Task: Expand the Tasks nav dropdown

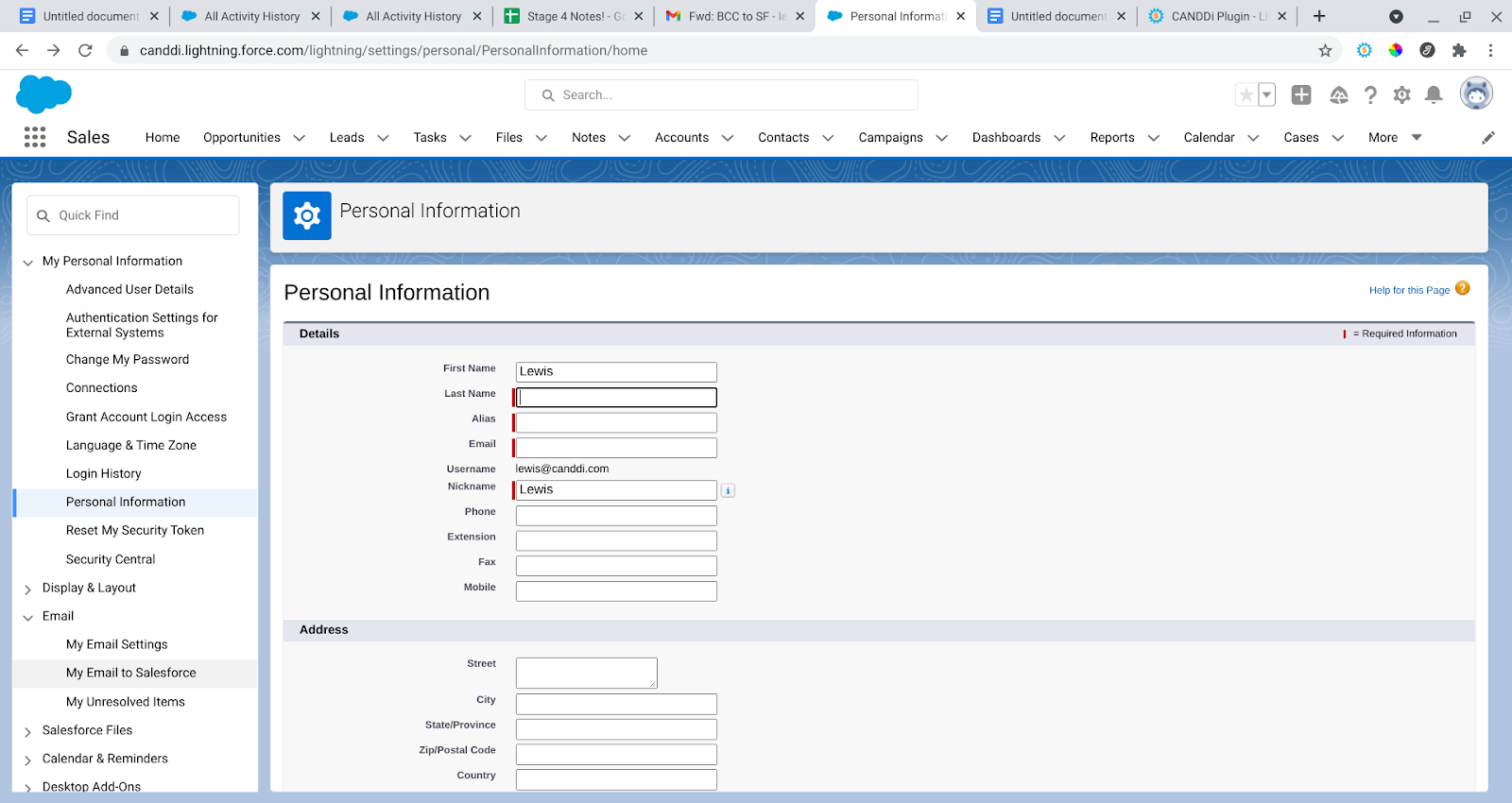Action: pos(465,138)
